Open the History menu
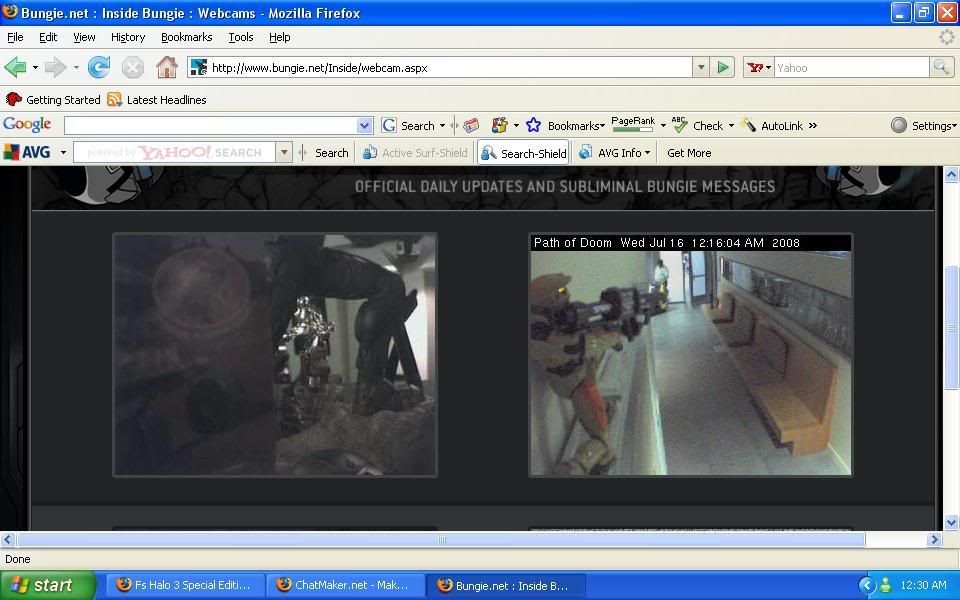This screenshot has height=600, width=960. tap(128, 37)
